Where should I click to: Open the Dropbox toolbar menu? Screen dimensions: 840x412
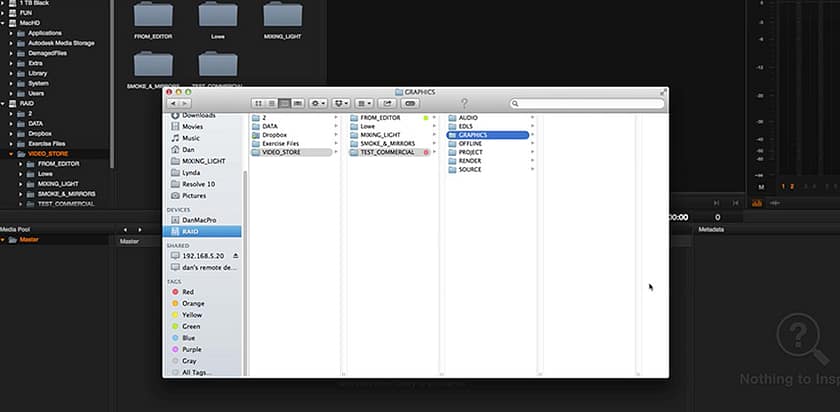click(341, 103)
